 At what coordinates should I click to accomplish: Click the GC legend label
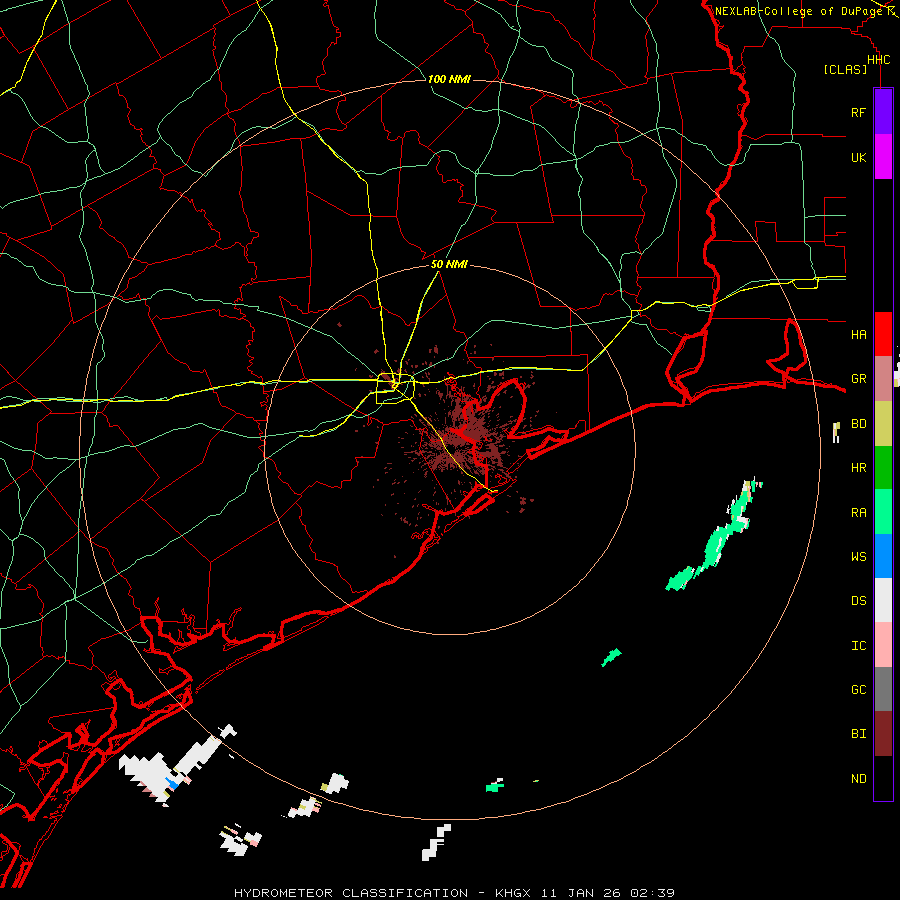pyautogui.click(x=858, y=690)
